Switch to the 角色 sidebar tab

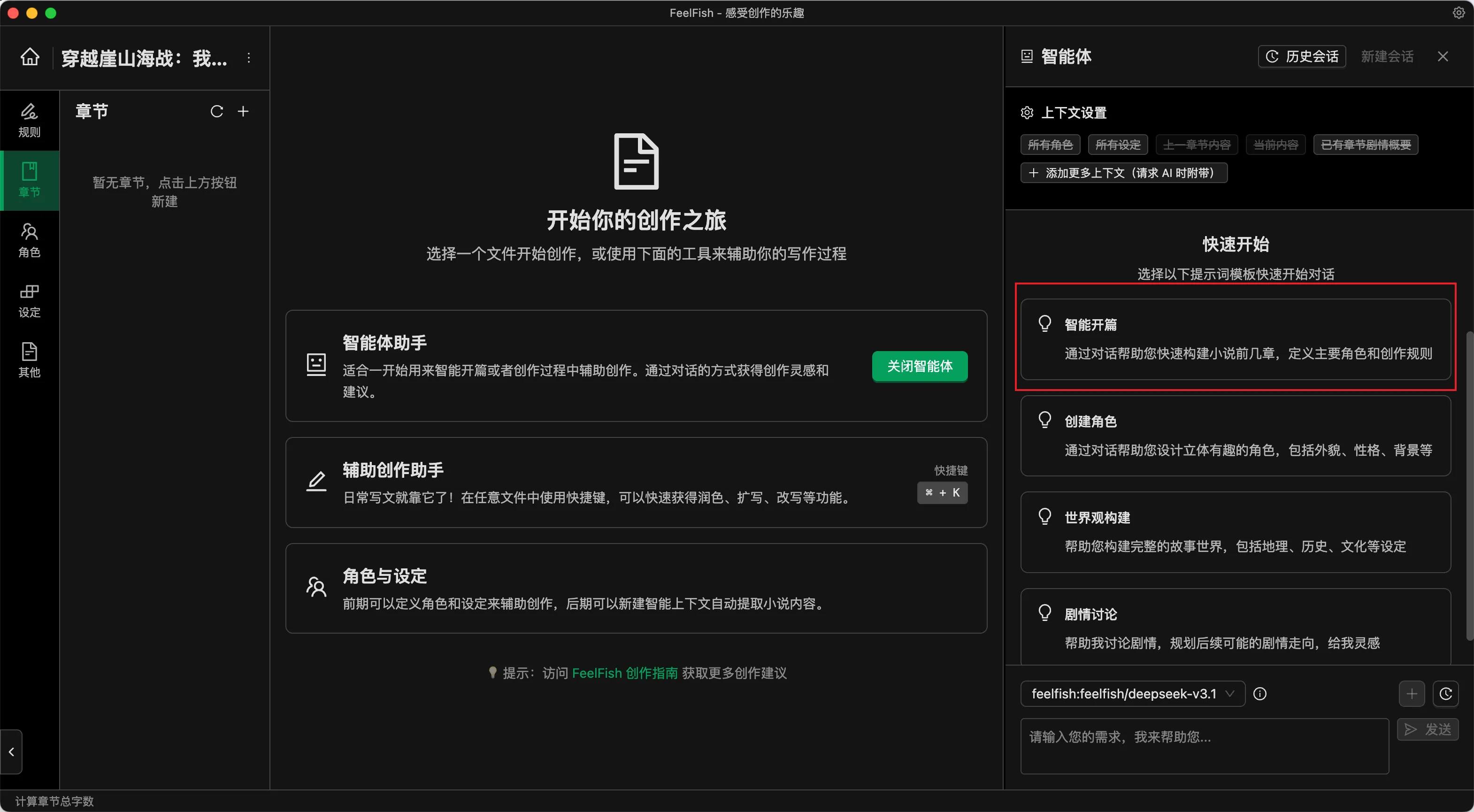coord(30,240)
